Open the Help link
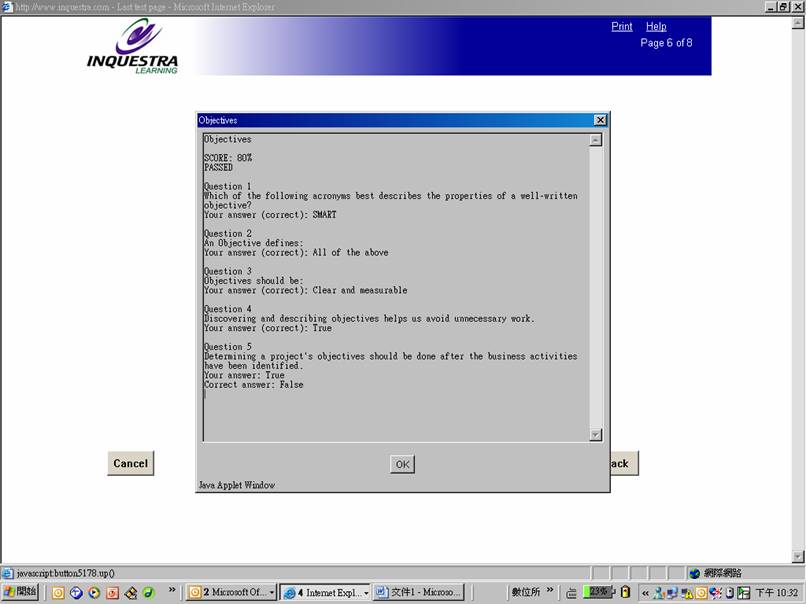 click(x=656, y=27)
